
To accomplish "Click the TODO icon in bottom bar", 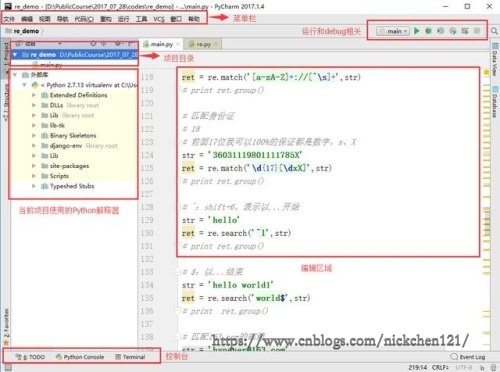I will click(19, 357).
